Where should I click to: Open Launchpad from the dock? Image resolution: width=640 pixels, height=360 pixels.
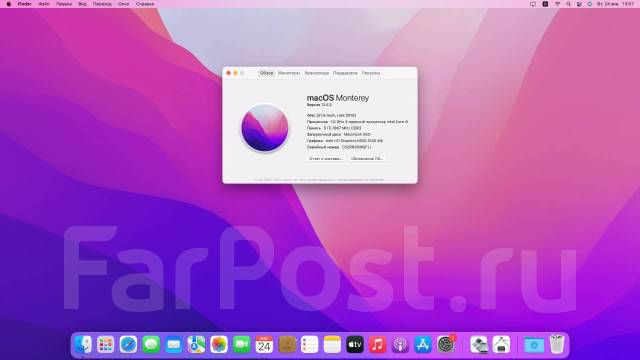(x=106, y=344)
